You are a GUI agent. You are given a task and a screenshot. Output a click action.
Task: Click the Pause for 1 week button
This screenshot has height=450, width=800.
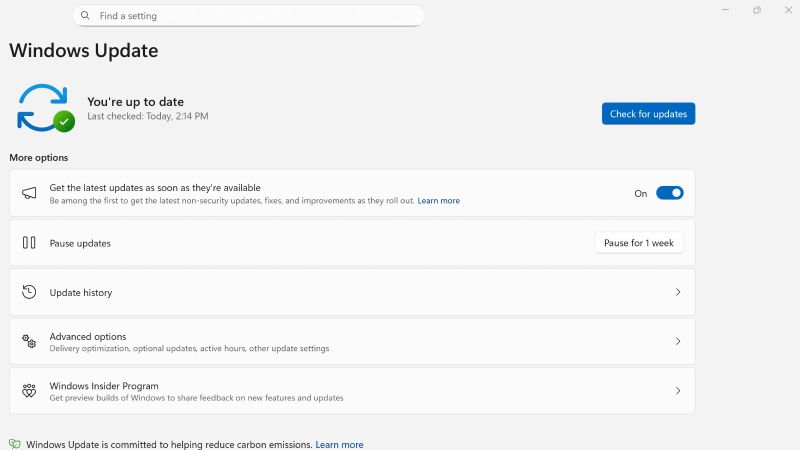click(639, 243)
